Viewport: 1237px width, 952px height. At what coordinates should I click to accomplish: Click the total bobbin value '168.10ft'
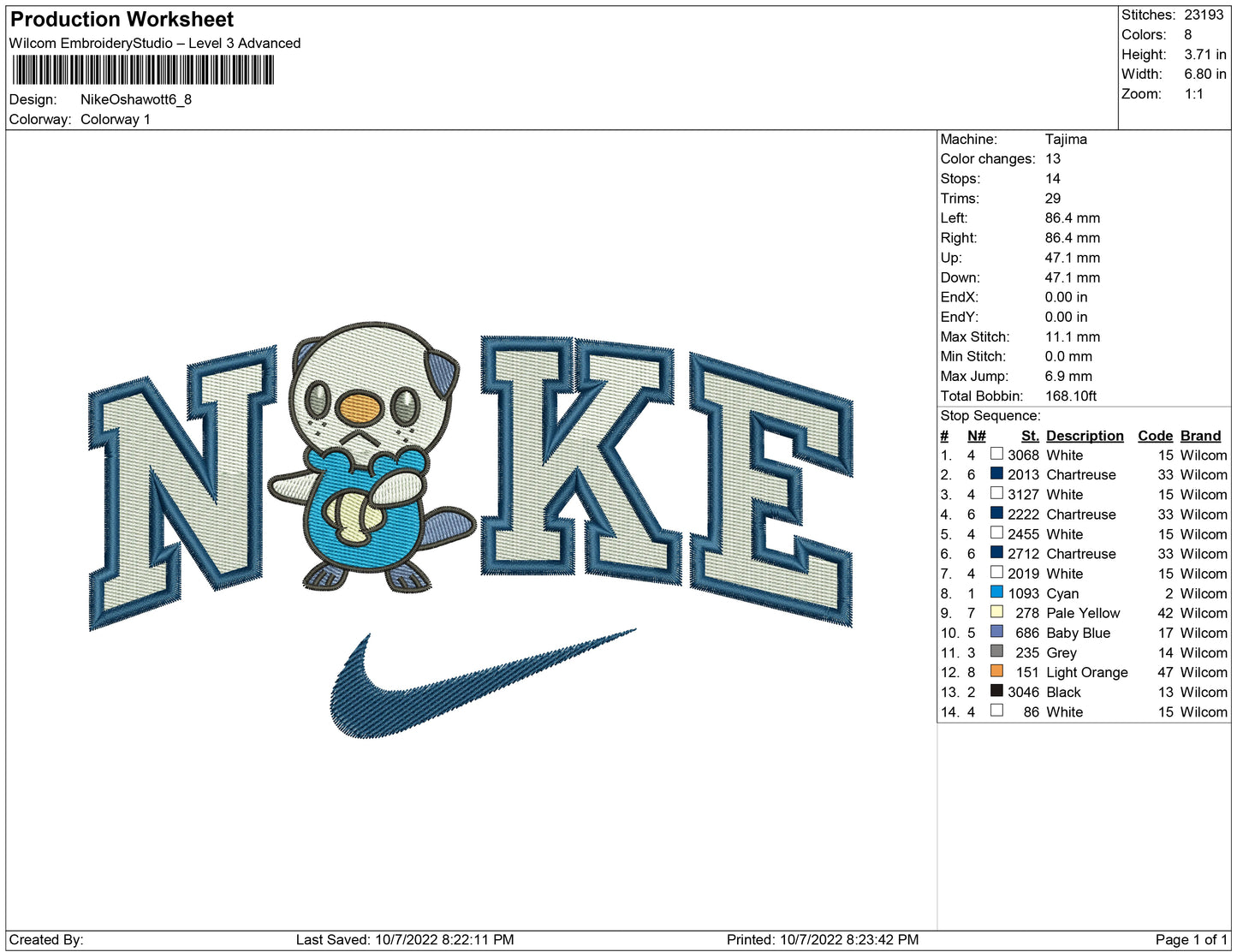[1071, 396]
